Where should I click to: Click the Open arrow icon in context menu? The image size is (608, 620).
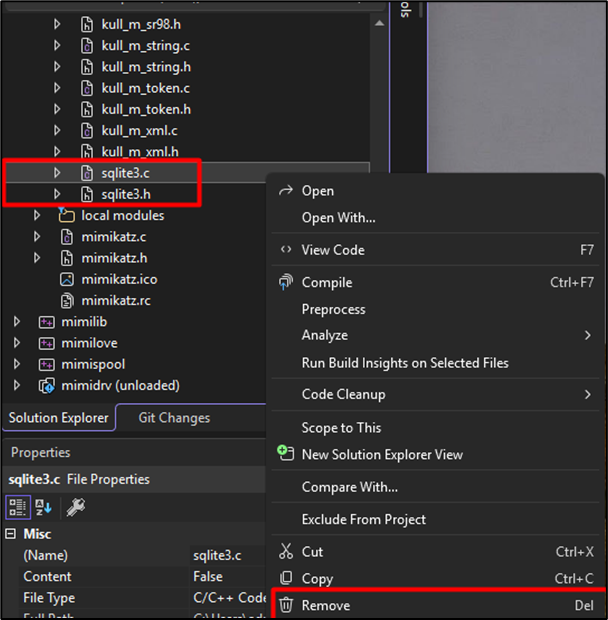click(x=286, y=191)
